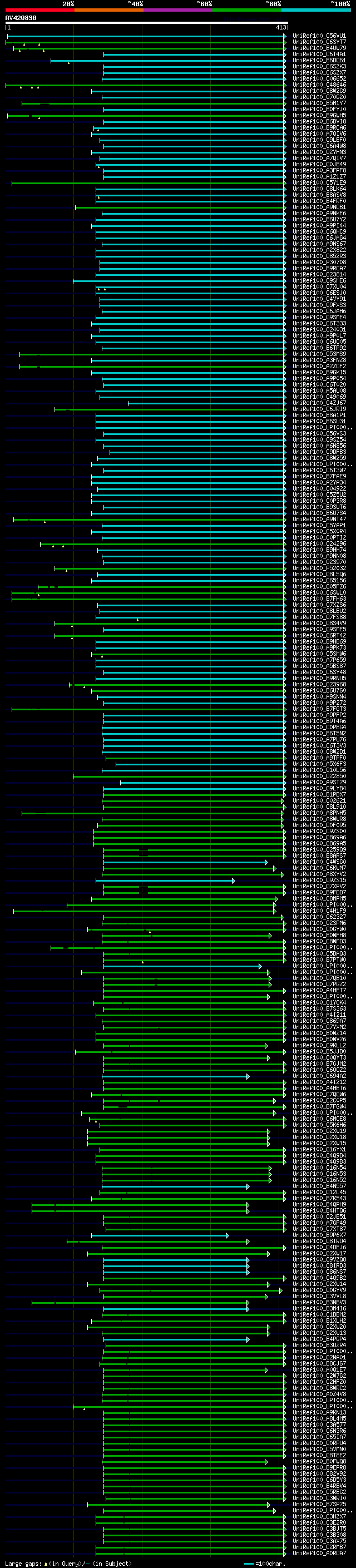Click the arrowhead ending the UniRef100_Q56VU1 bar
Screen dimensions: 356x1568
(x=285, y=37)
